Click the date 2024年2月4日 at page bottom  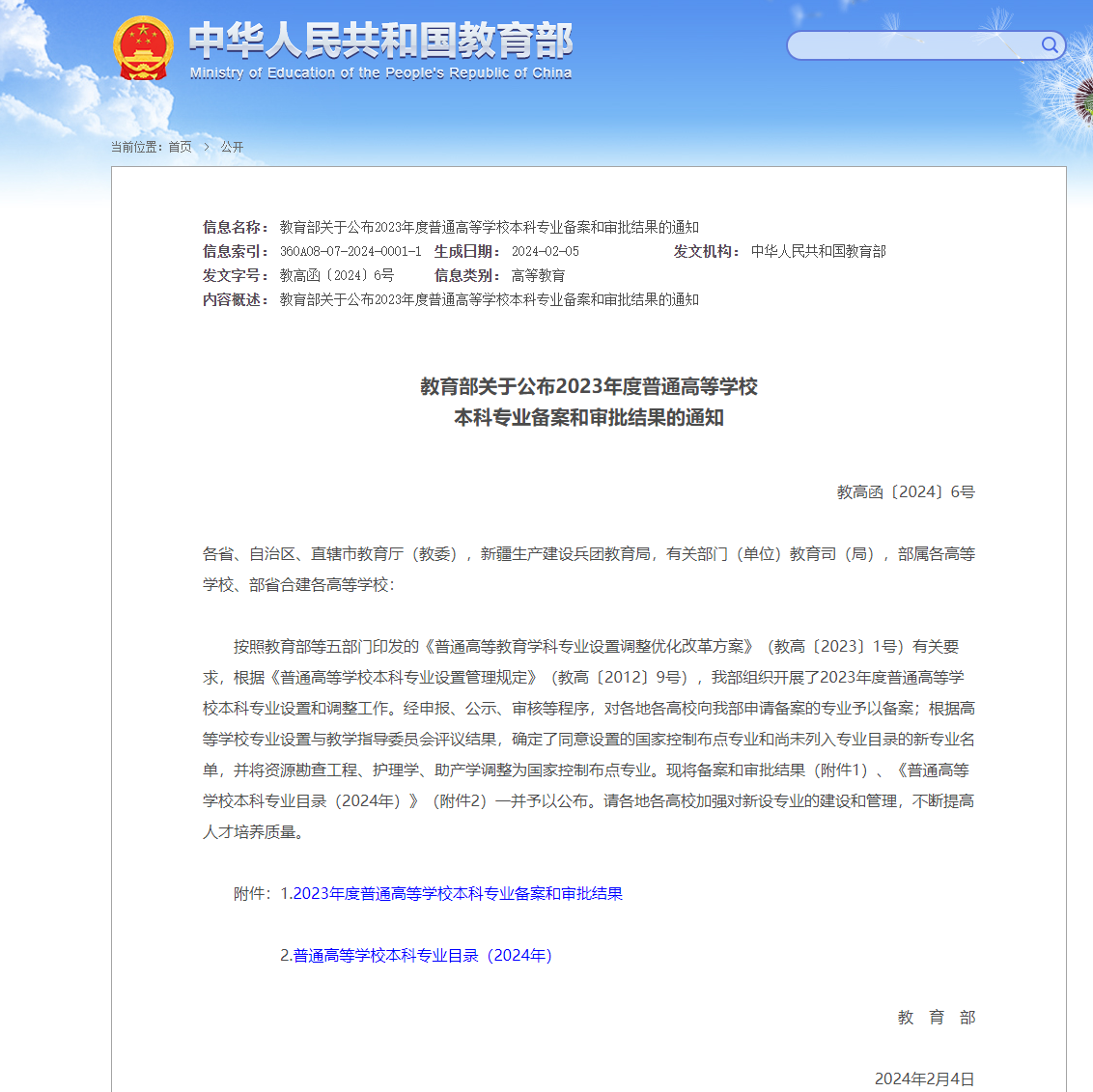pos(924,1079)
